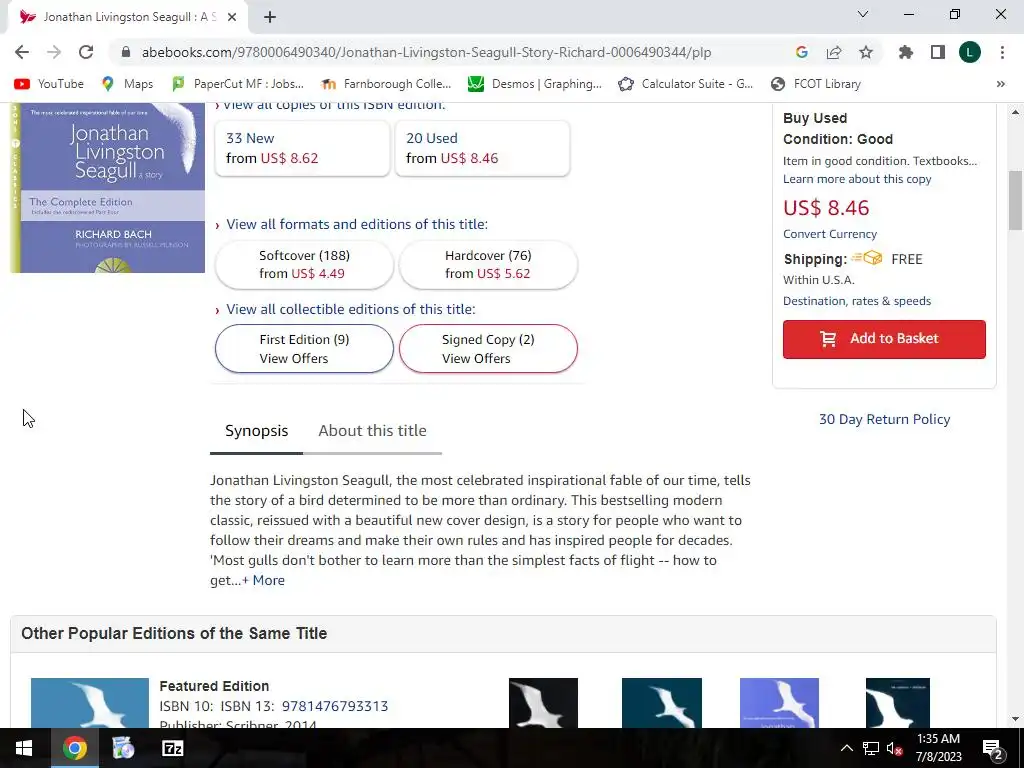Open view all formats and editions link
The width and height of the screenshot is (1024, 768).
[x=357, y=224]
